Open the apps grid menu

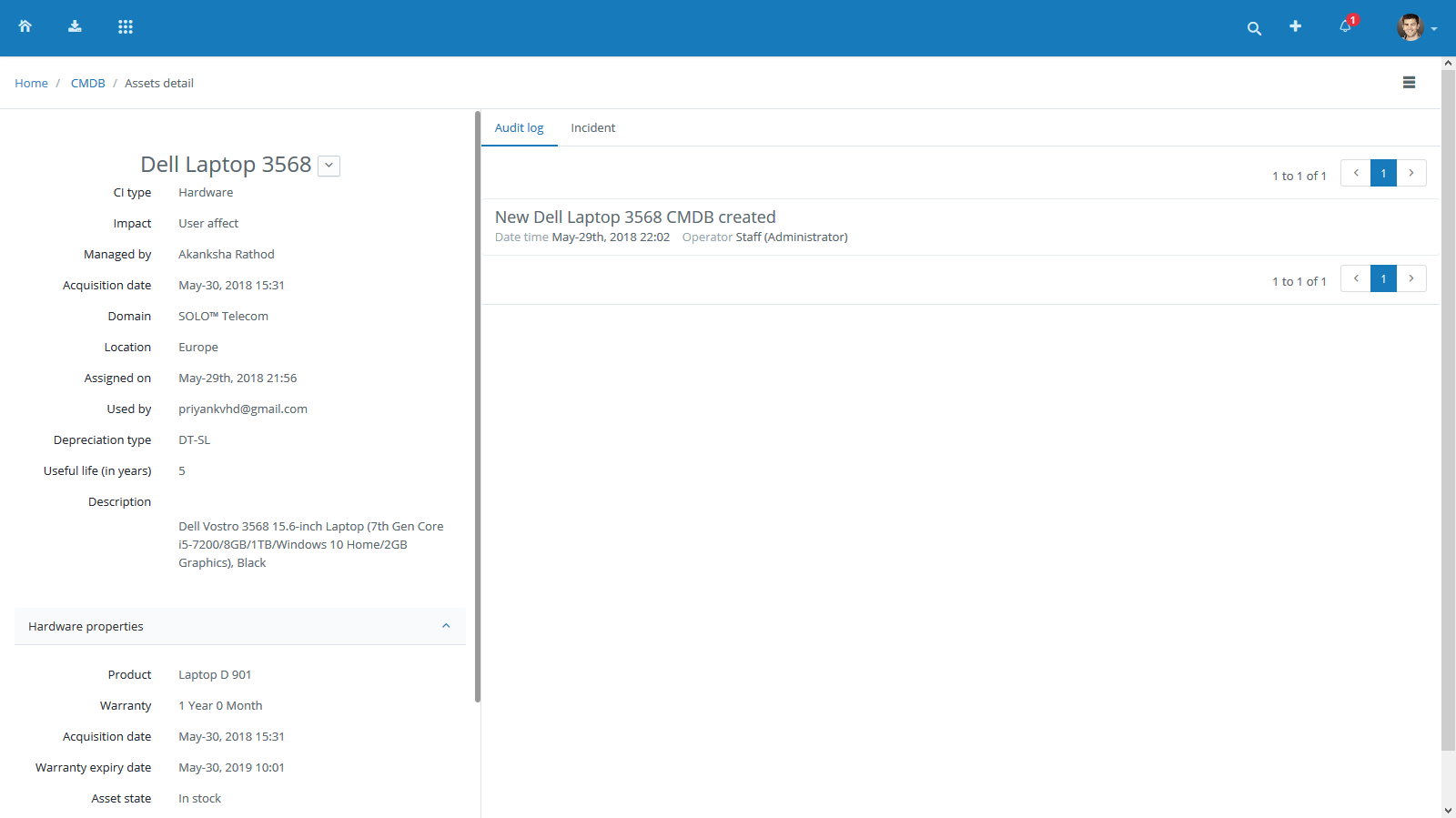point(126,26)
